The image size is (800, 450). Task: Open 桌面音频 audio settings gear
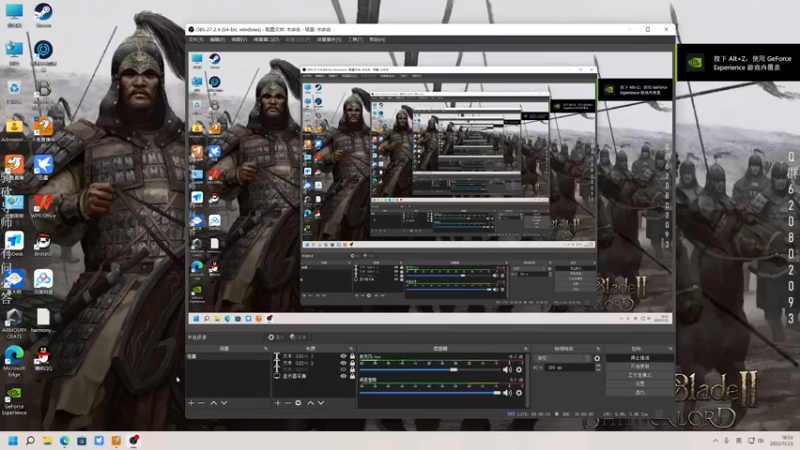[519, 392]
